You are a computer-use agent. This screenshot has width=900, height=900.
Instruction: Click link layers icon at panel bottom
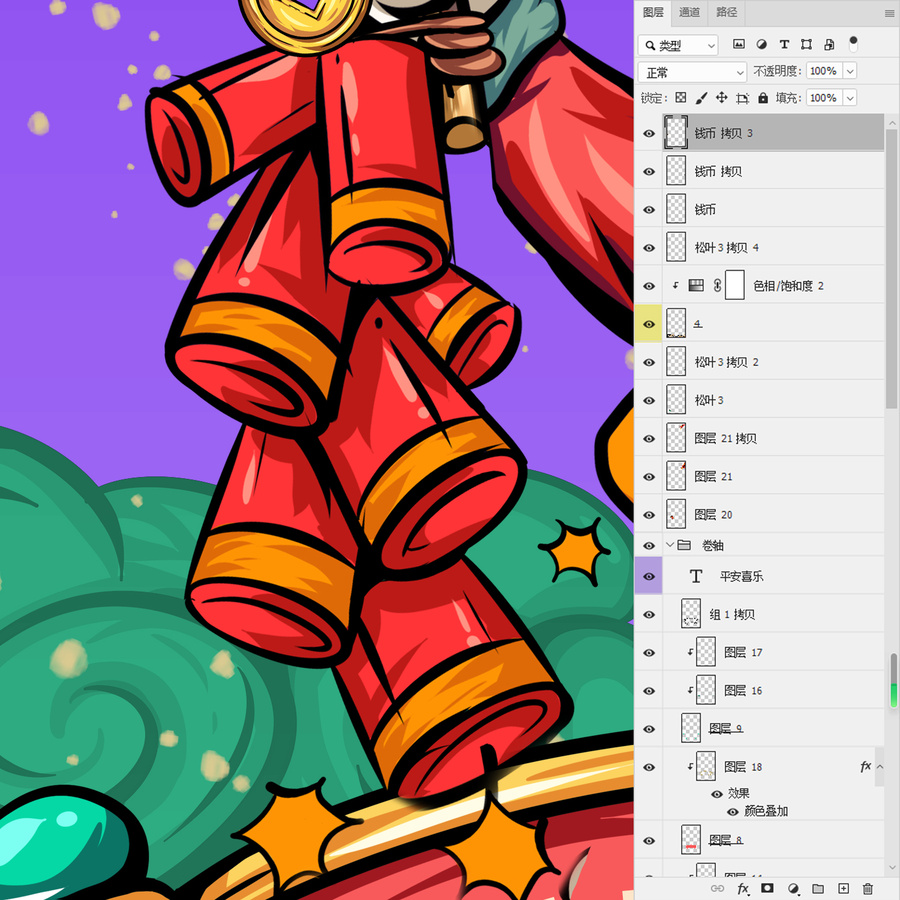coord(717,888)
